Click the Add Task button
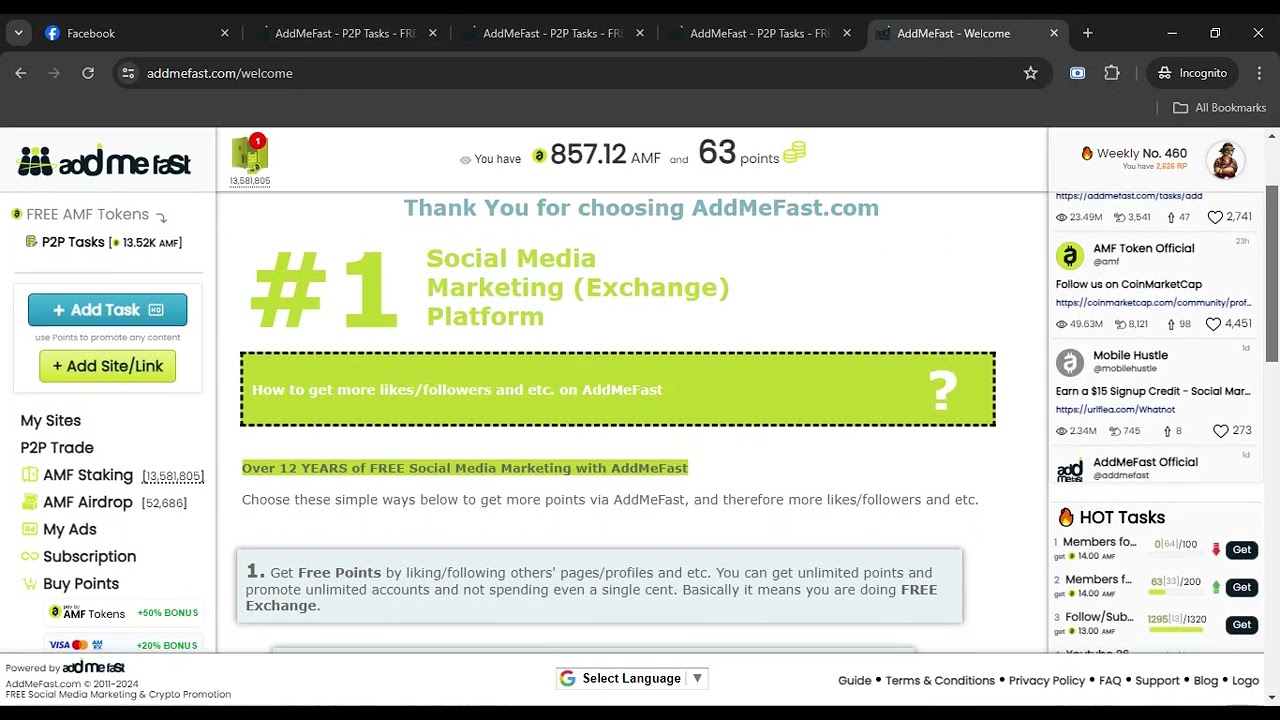The image size is (1280, 720). point(108,310)
